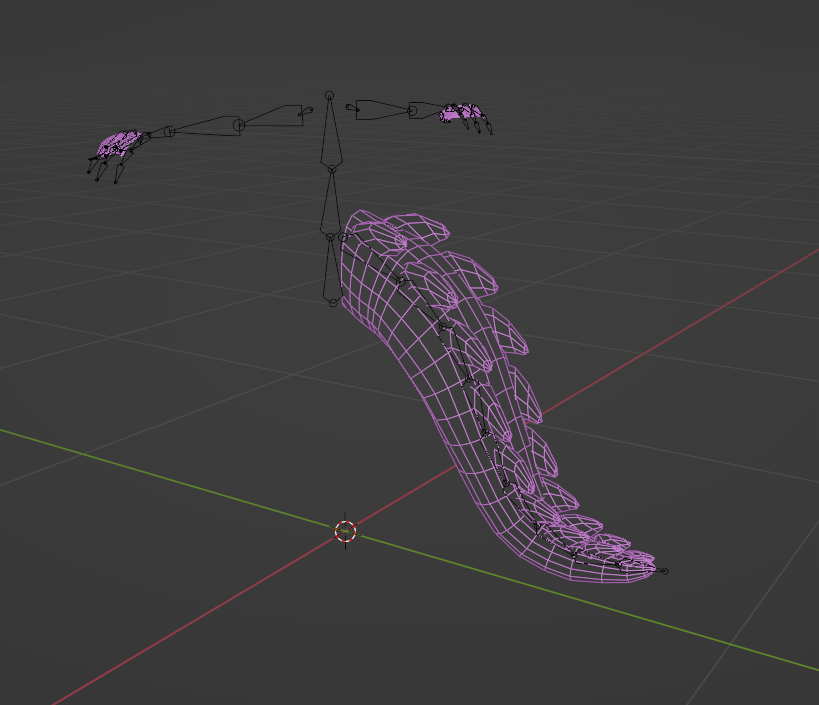This screenshot has width=819, height=705.
Task: Select the lowest spine bone
Action: [332, 270]
